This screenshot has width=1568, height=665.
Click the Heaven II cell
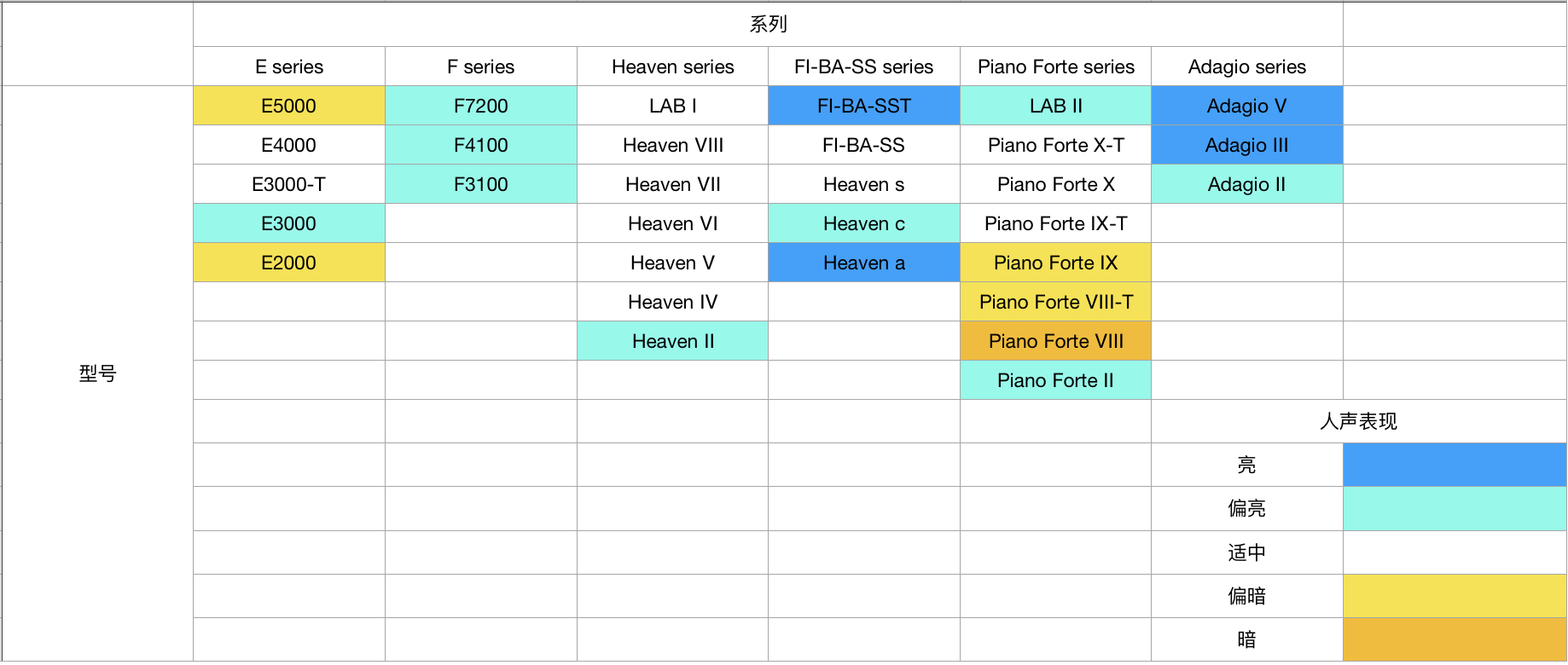672,341
